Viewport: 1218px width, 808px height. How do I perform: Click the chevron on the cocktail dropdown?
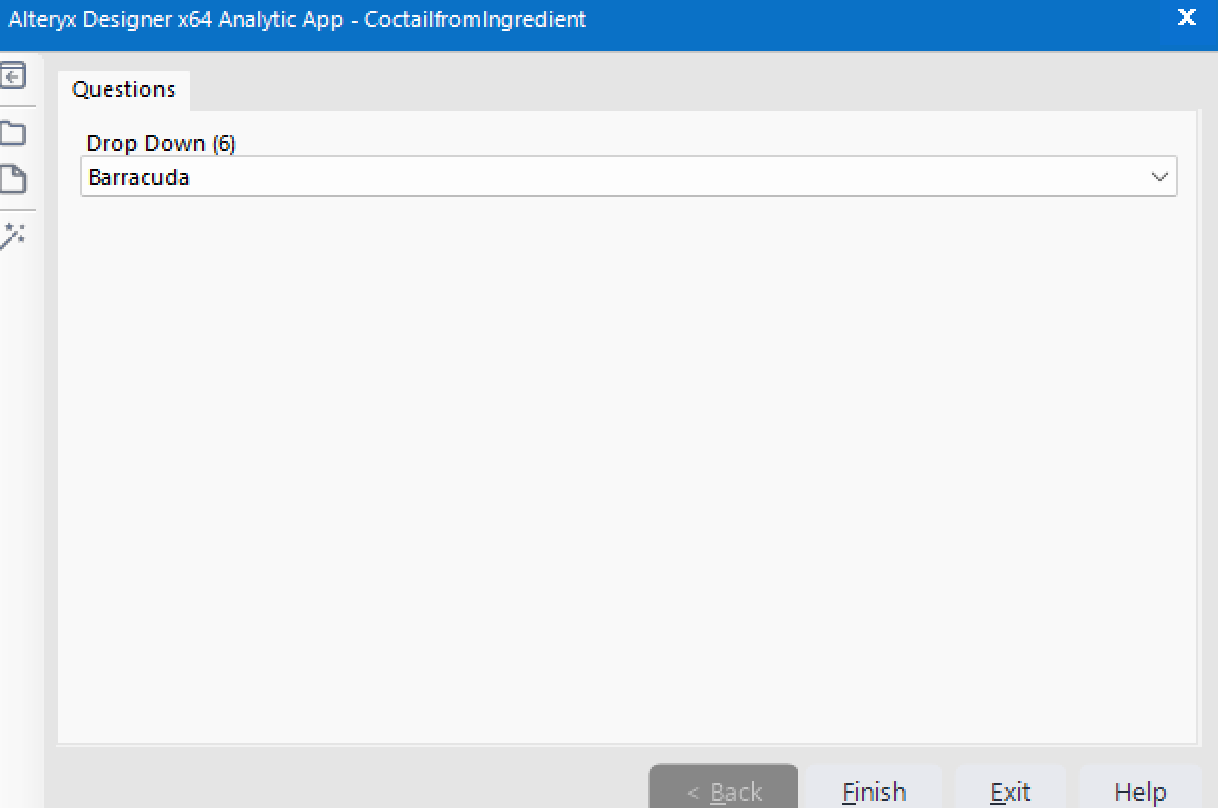(x=1159, y=176)
